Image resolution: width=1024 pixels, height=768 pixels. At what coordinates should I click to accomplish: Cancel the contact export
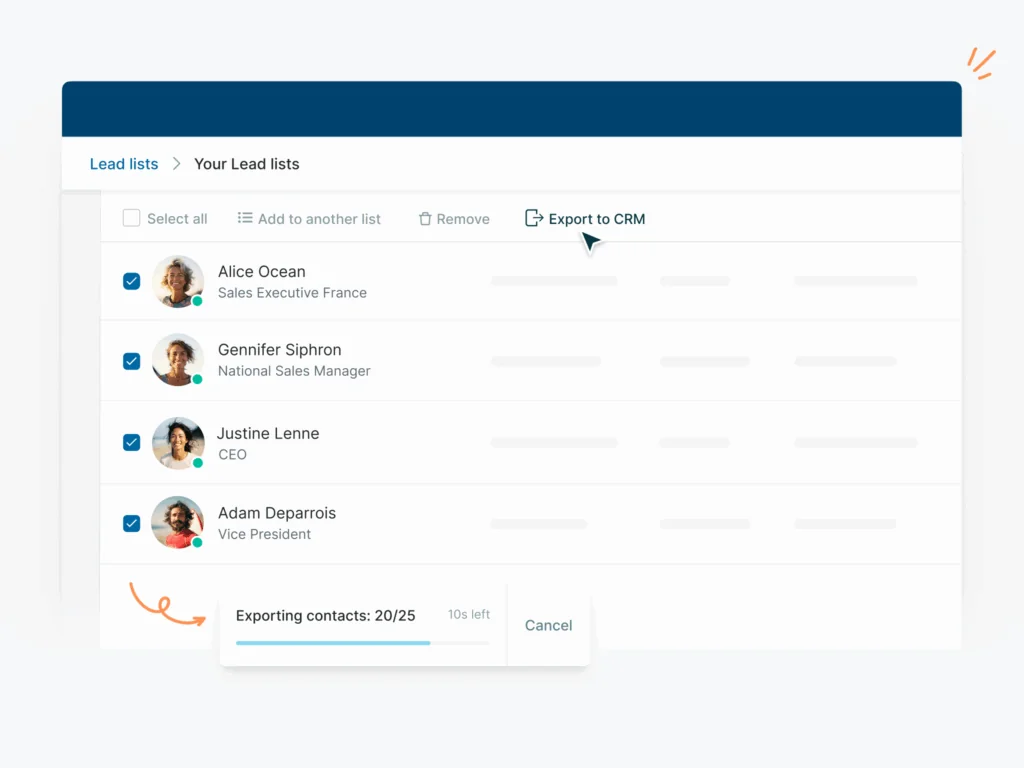point(548,625)
